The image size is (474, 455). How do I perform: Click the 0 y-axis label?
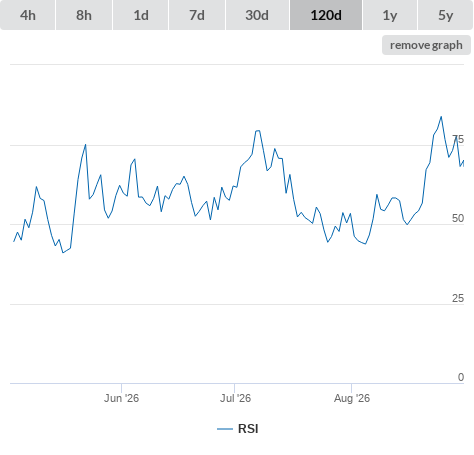pos(461,377)
